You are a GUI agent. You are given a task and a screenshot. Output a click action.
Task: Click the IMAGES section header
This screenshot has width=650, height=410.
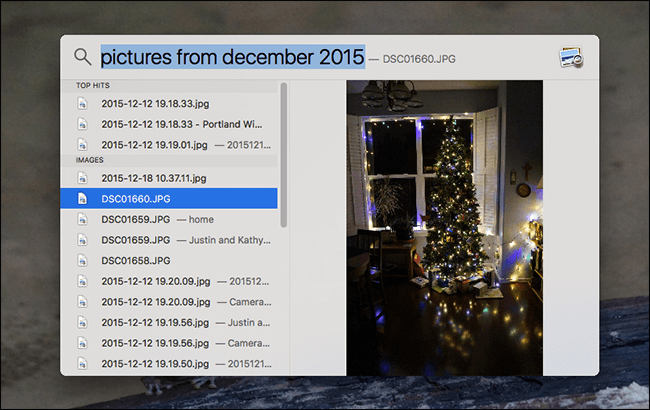point(90,160)
